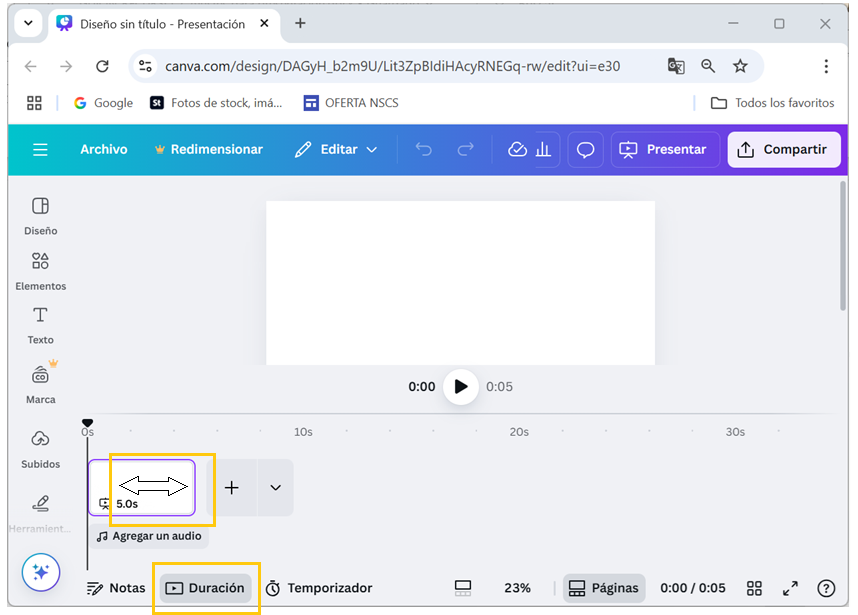The image size is (858, 615).
Task: Click Agregar un audio
Action: 148,536
